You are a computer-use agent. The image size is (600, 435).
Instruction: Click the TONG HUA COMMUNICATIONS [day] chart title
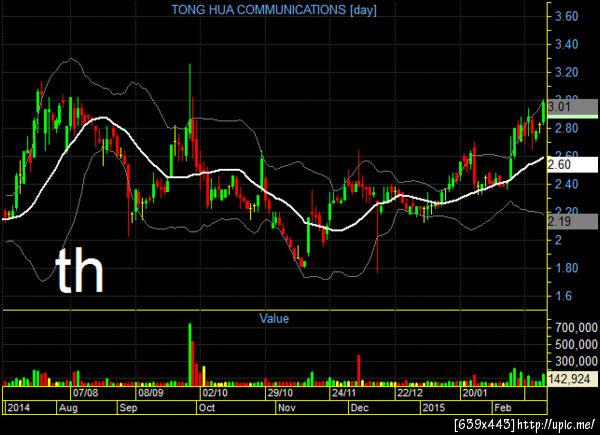click(x=274, y=10)
